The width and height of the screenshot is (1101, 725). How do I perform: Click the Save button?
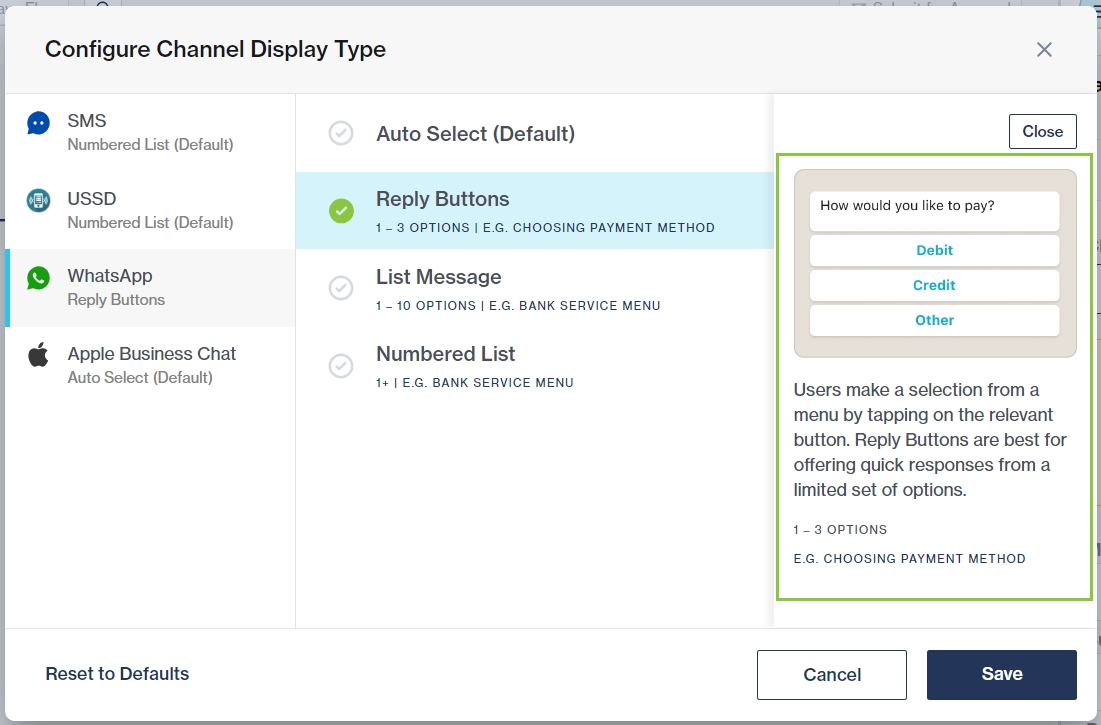coord(1001,675)
